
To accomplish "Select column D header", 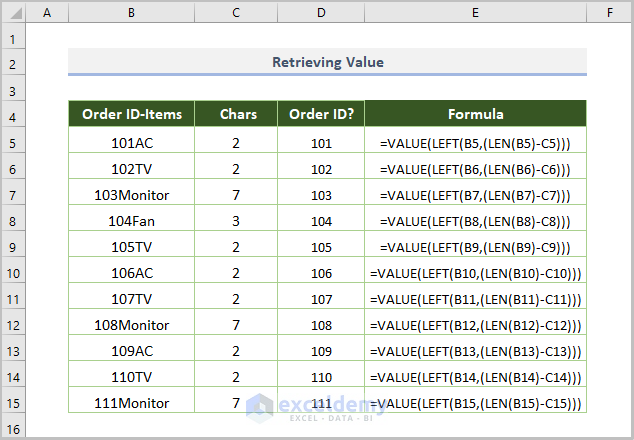I will click(x=321, y=13).
